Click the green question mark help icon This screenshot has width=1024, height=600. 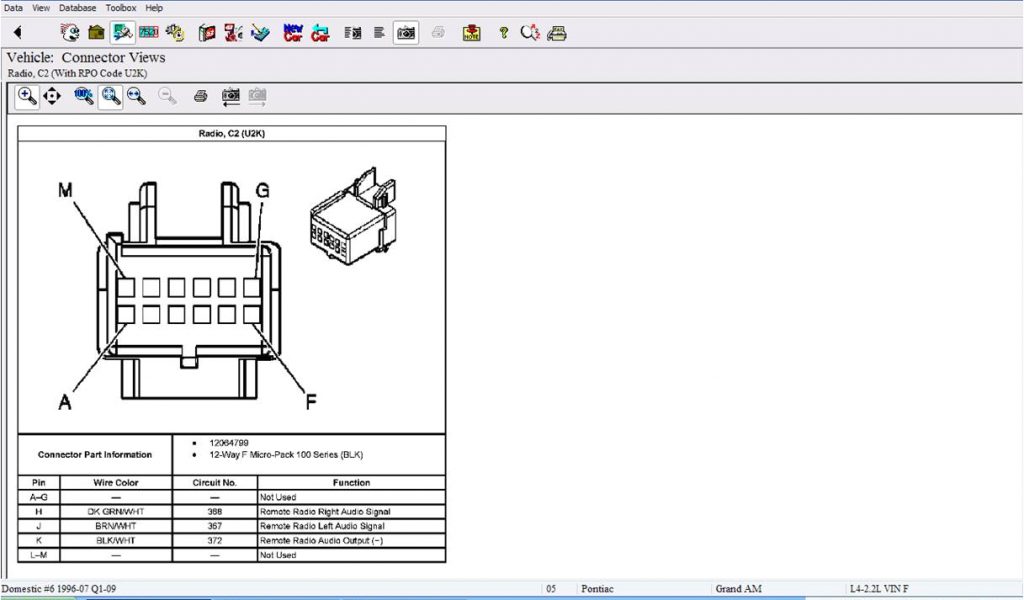click(503, 33)
